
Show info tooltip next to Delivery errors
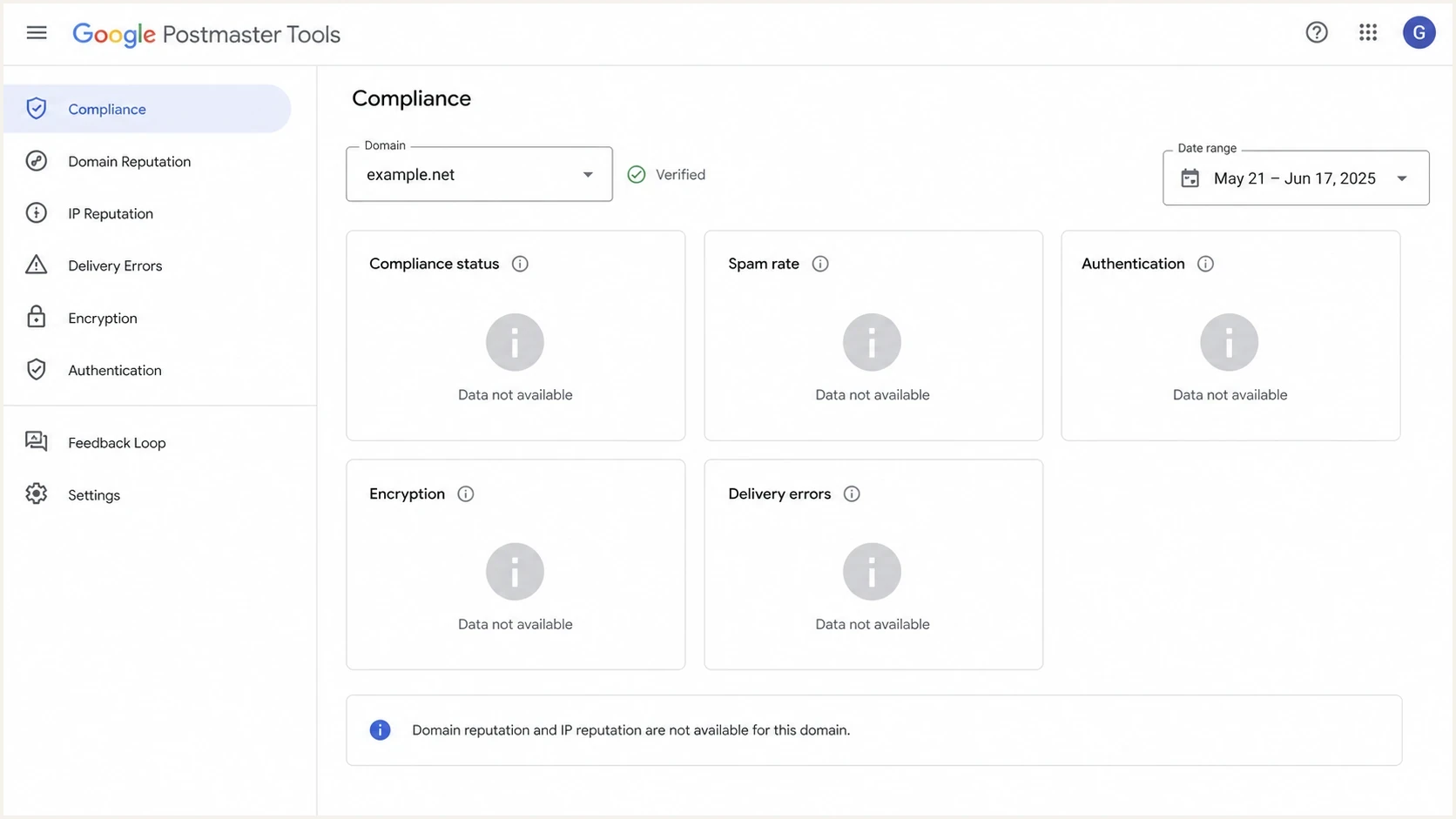[852, 494]
